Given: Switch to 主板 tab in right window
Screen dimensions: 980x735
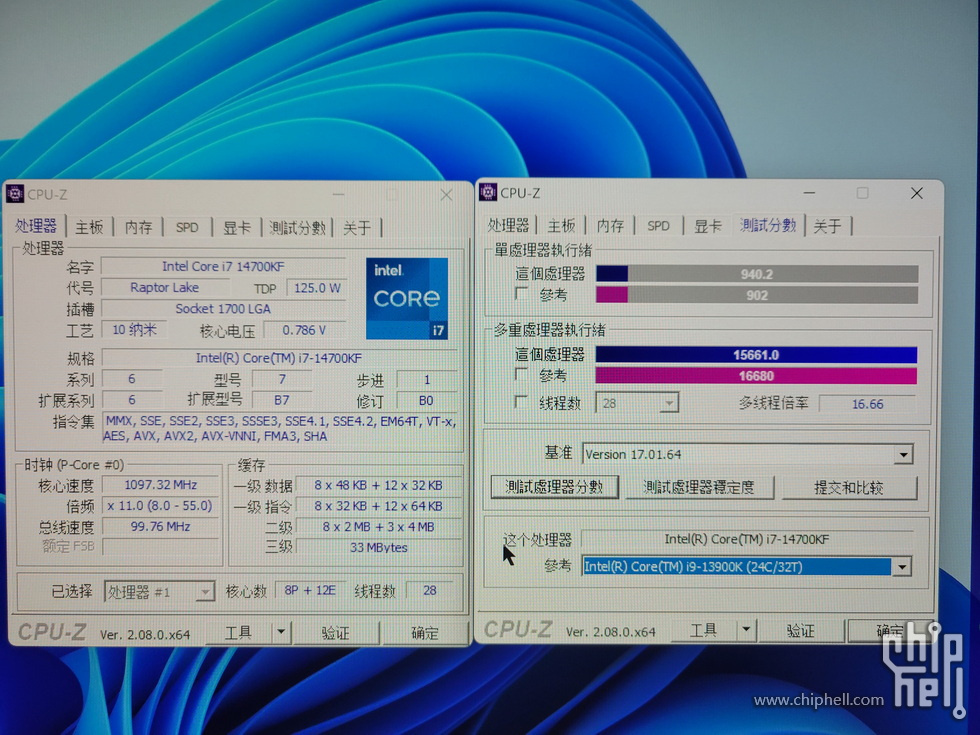Looking at the screenshot, I should pos(561,226).
